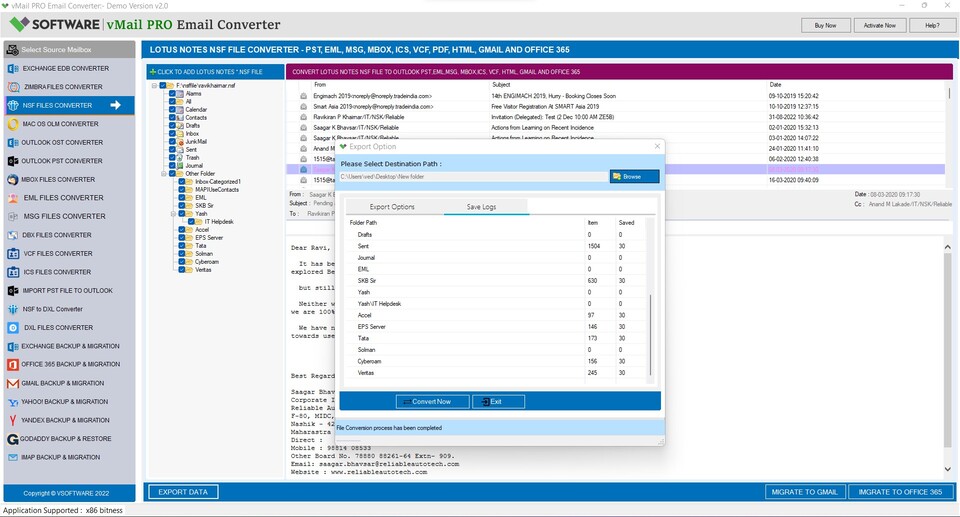Screen dimensions: 960x517
Task: Click the VCF Files Converter icon
Action: [13, 254]
